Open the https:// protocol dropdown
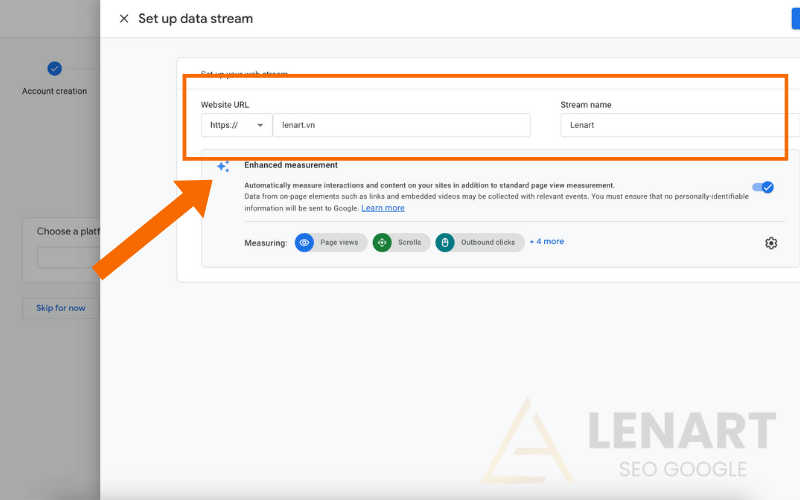Screen dimensions: 800x500 coord(236,125)
